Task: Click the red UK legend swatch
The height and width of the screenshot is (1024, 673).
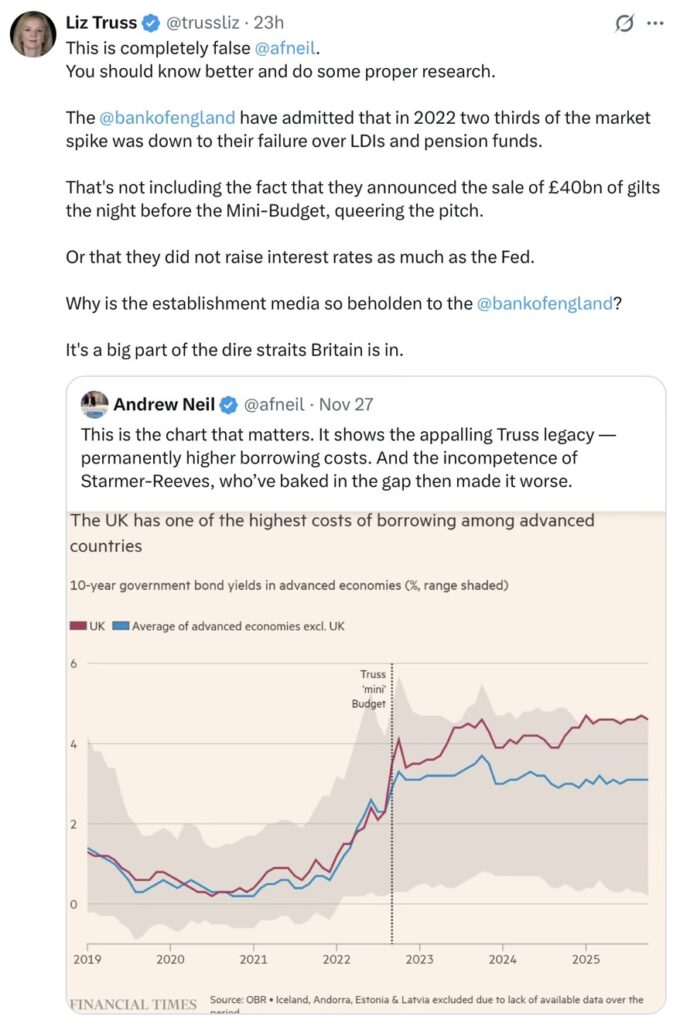Action: (77, 626)
